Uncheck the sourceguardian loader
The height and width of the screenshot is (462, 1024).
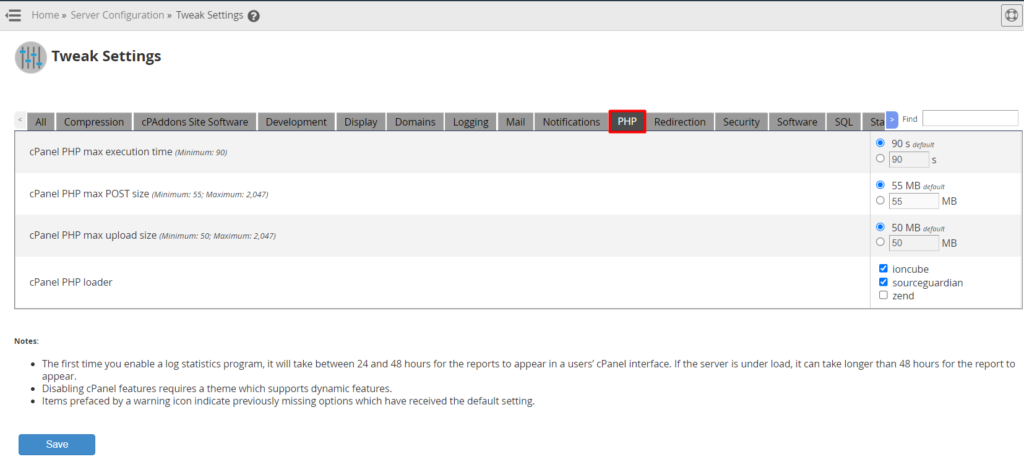(x=884, y=282)
